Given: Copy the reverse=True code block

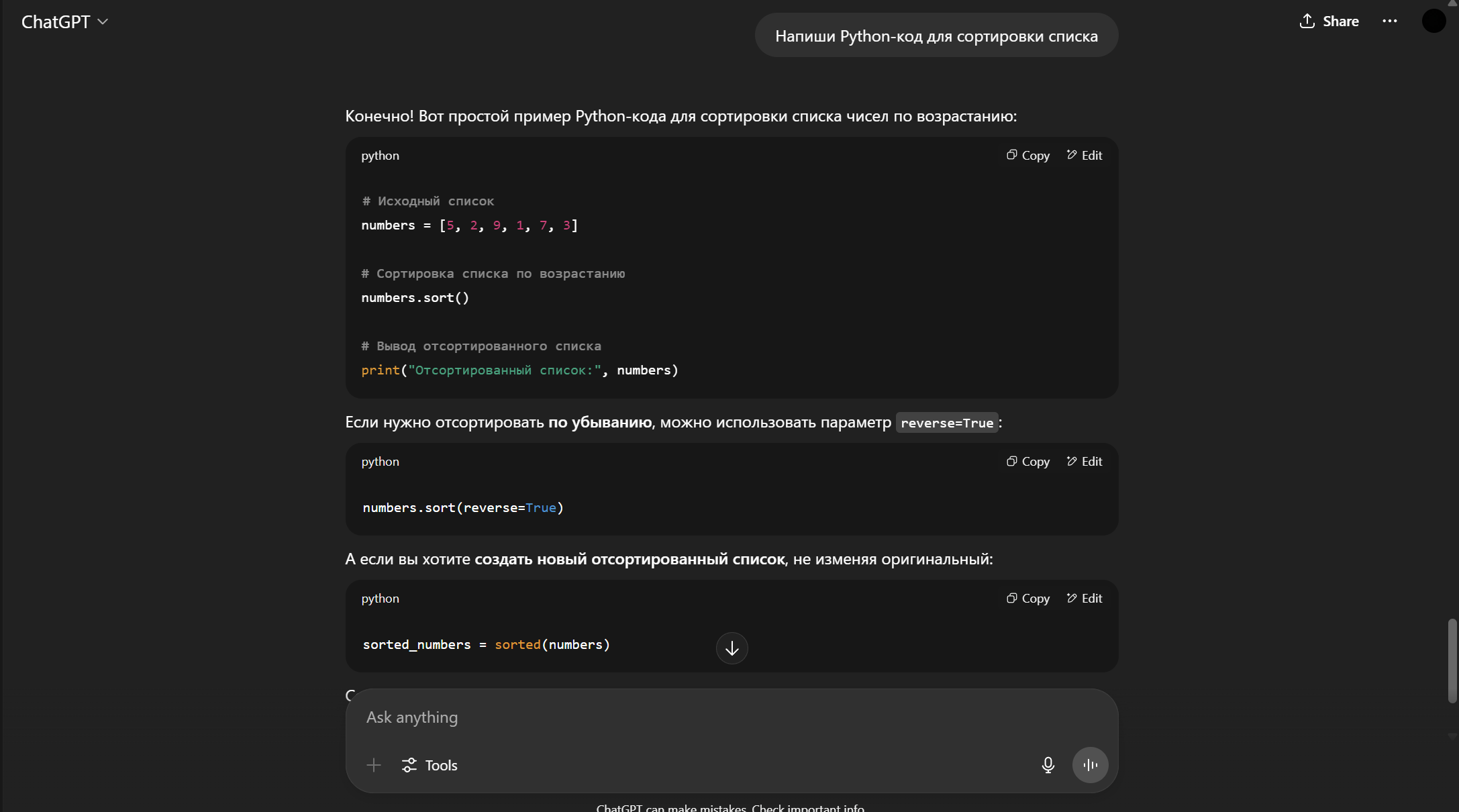Looking at the screenshot, I should click(1028, 462).
